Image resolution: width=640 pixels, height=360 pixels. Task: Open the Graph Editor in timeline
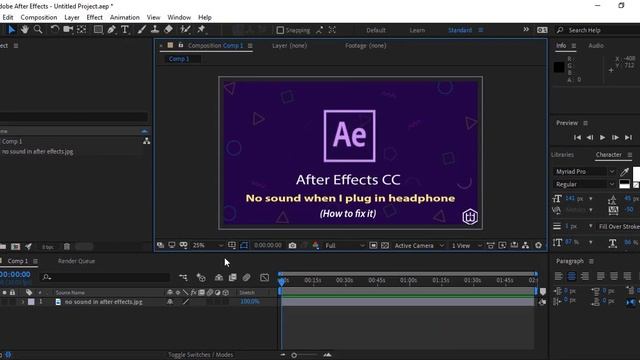[x=264, y=278]
